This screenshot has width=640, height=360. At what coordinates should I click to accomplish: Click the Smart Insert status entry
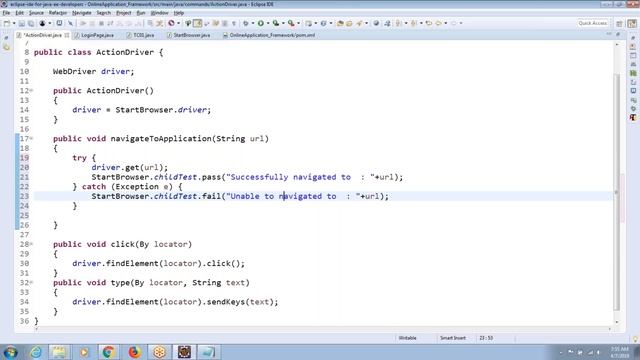[x=453, y=338]
